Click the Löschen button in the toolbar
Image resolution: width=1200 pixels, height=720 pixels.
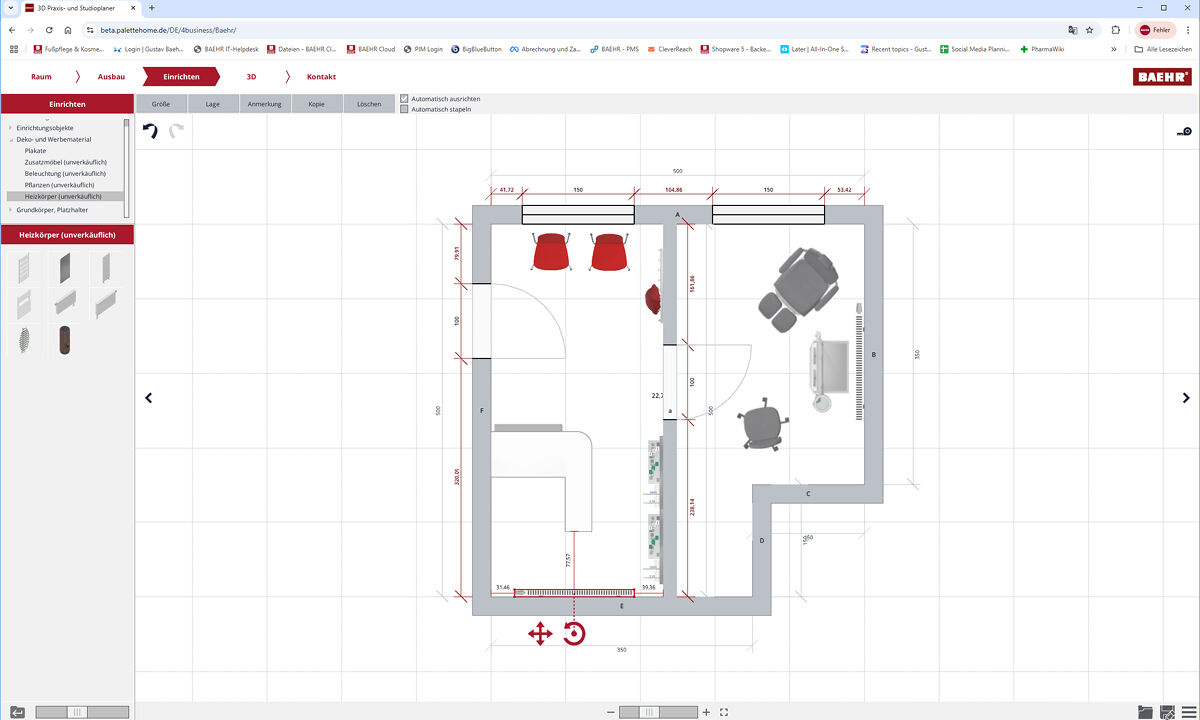pyautogui.click(x=369, y=103)
